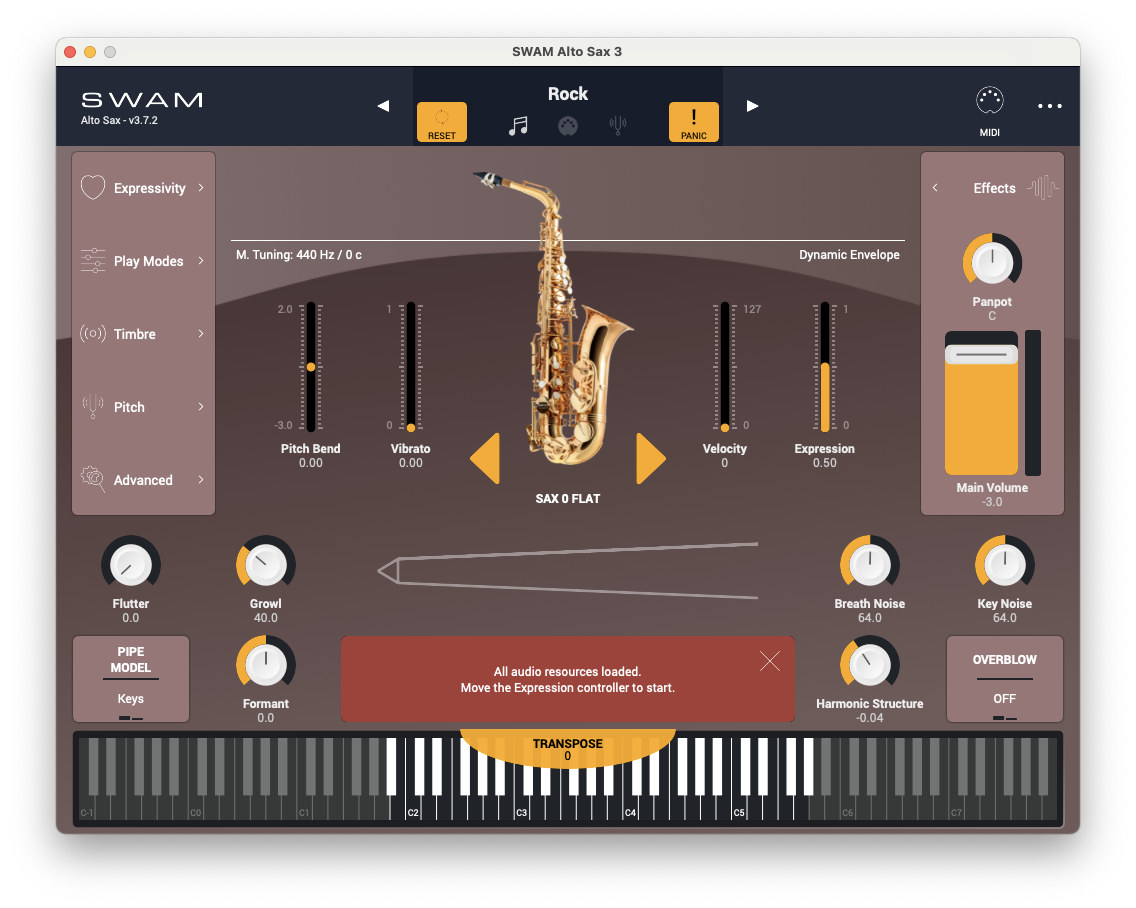Hit the PANIC button
This screenshot has width=1136, height=908.
[x=694, y=122]
